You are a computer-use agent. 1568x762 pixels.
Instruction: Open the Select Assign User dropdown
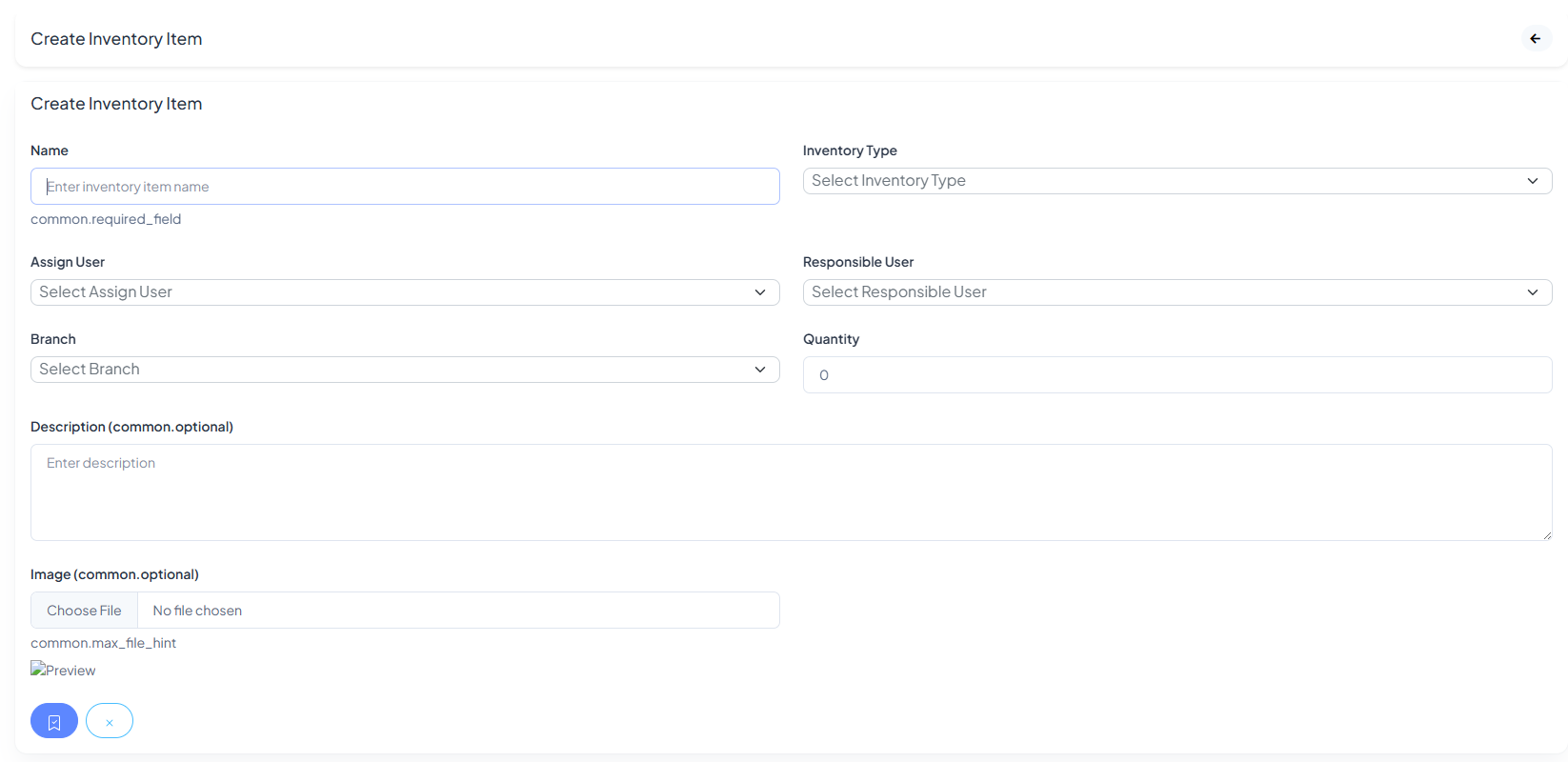point(405,292)
